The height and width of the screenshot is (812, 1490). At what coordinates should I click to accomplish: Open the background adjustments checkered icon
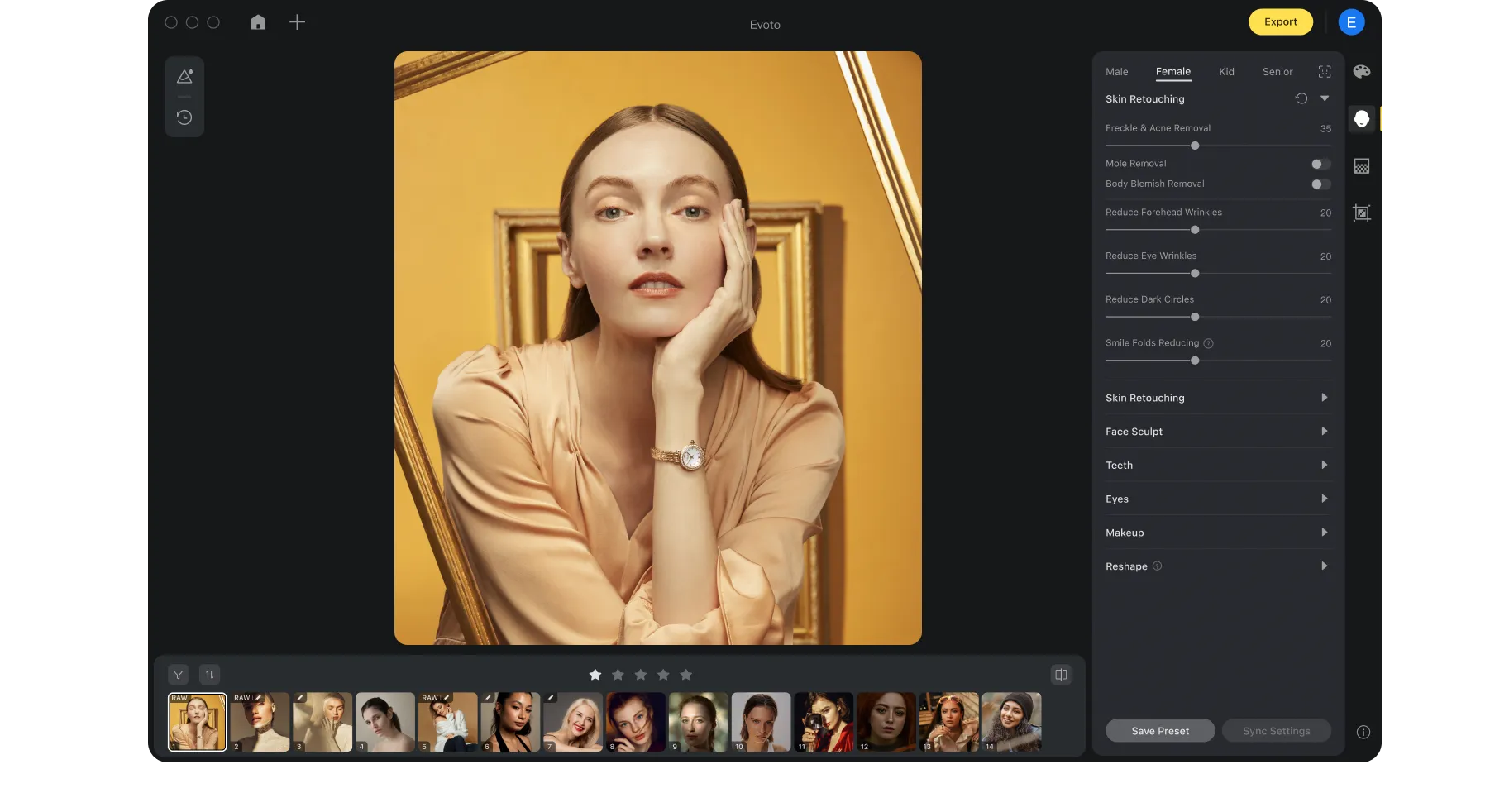1362,166
